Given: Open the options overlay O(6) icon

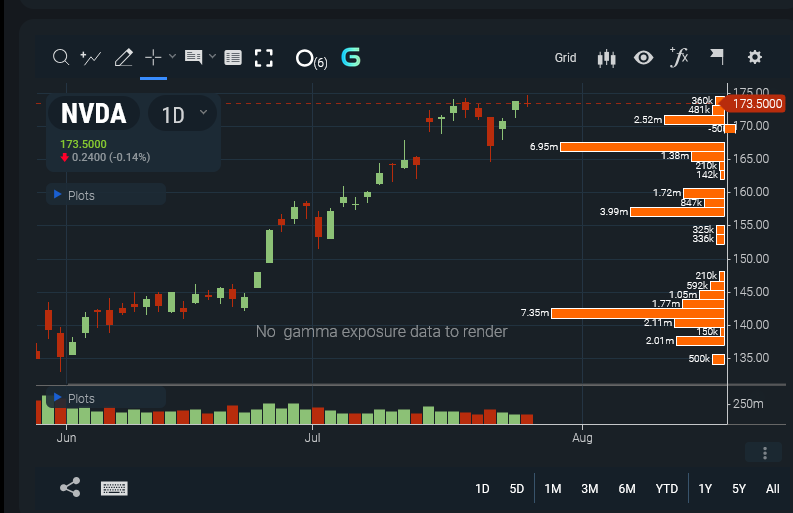Looking at the screenshot, I should [x=311, y=59].
